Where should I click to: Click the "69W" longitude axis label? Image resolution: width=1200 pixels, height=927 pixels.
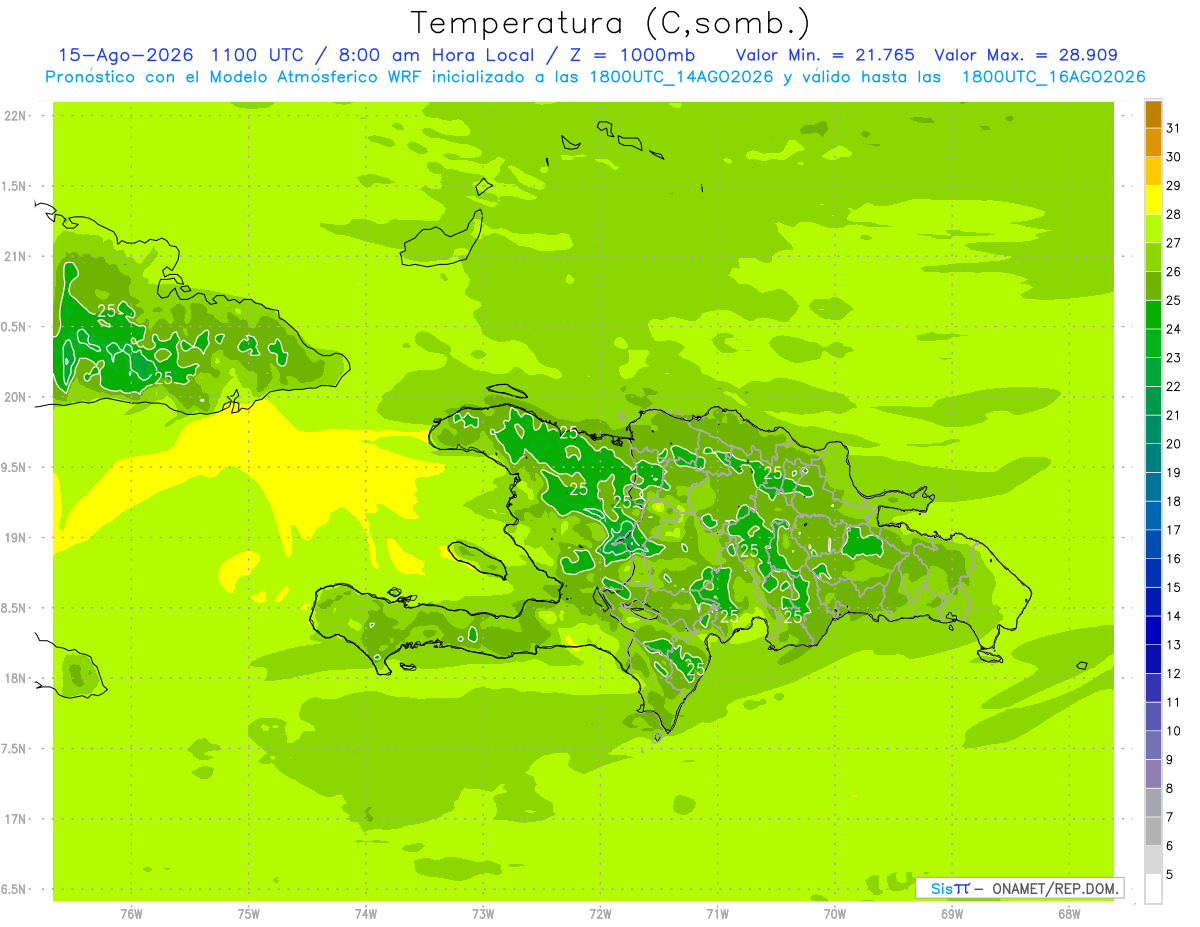[x=952, y=913]
